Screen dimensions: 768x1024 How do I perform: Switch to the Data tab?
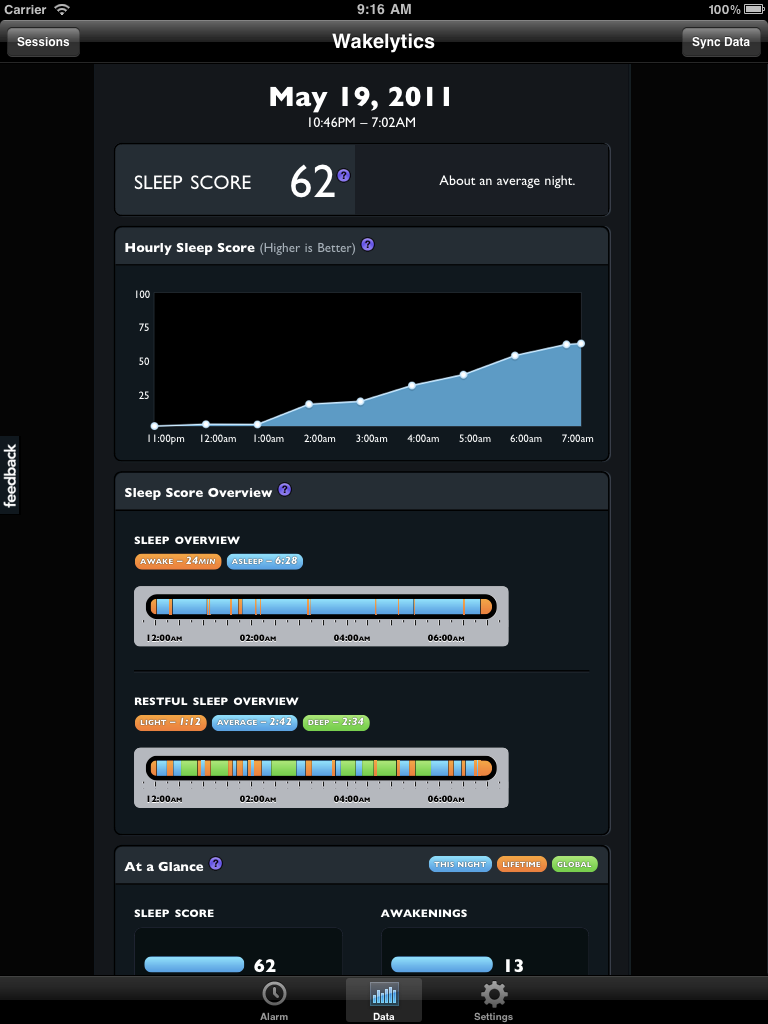(x=384, y=1000)
